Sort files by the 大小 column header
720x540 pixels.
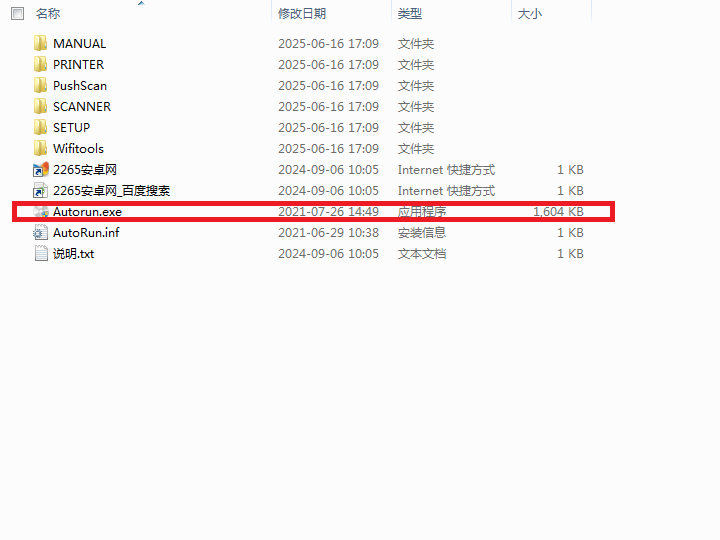(529, 14)
